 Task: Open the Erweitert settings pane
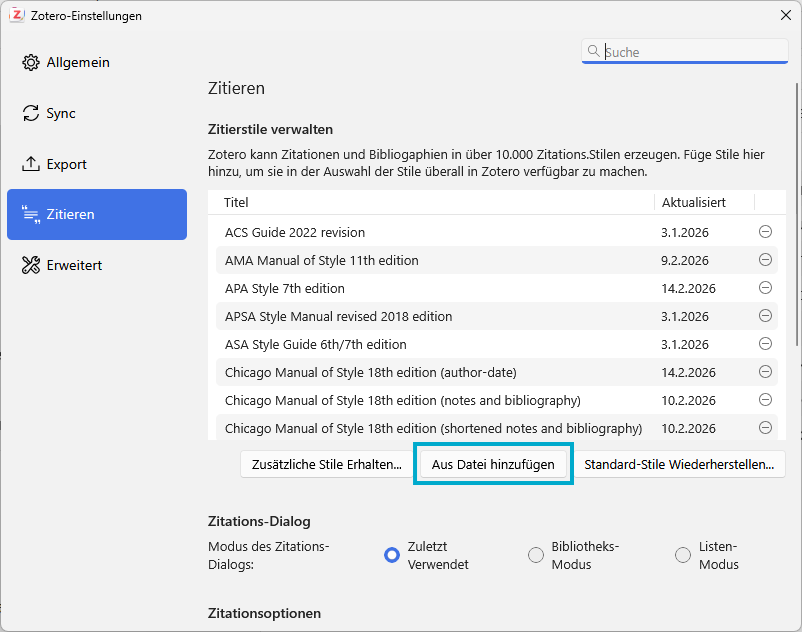tap(97, 265)
